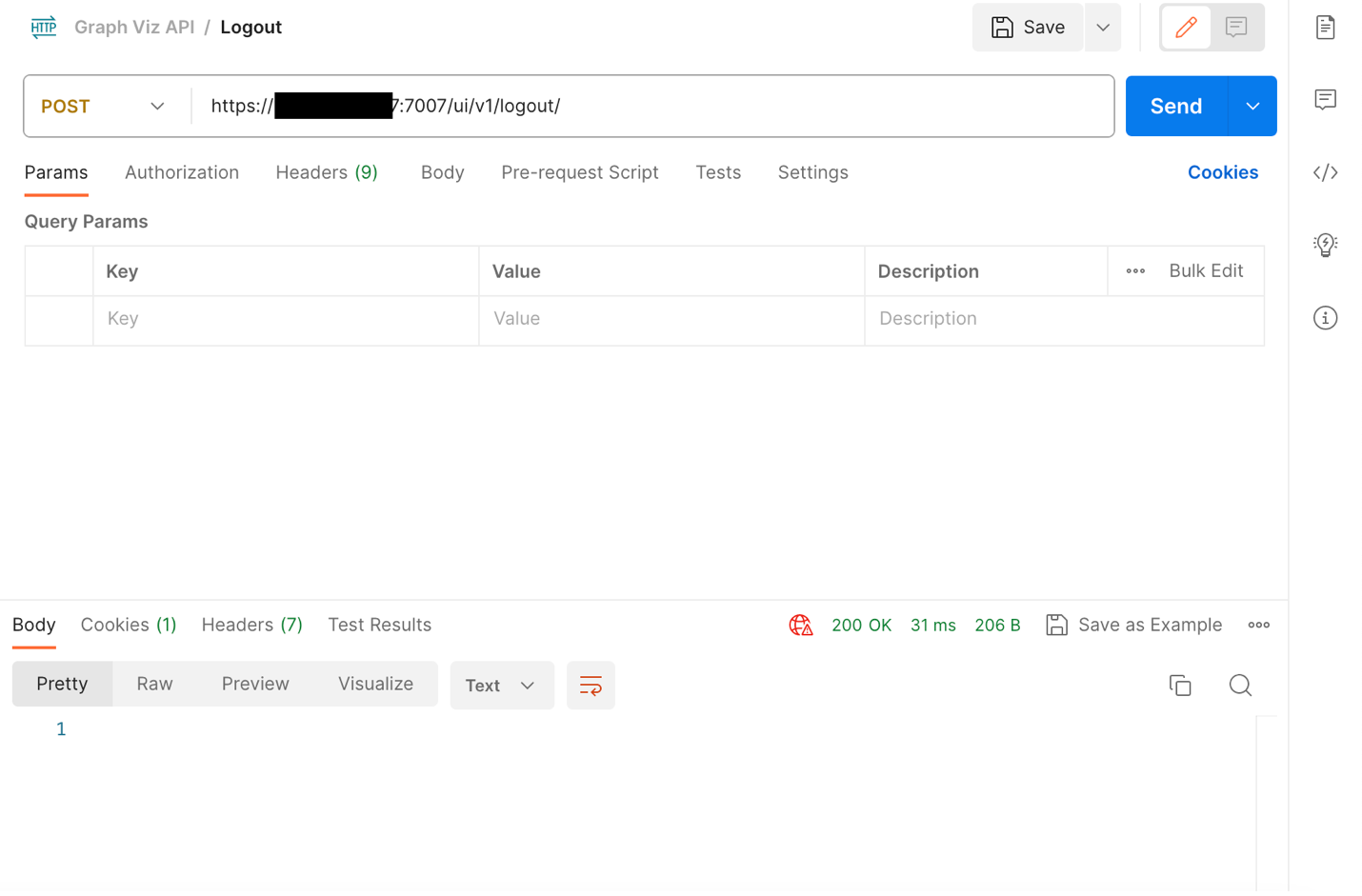Open the Text format dropdown in response view
The image size is (1362, 896).
coord(502,685)
